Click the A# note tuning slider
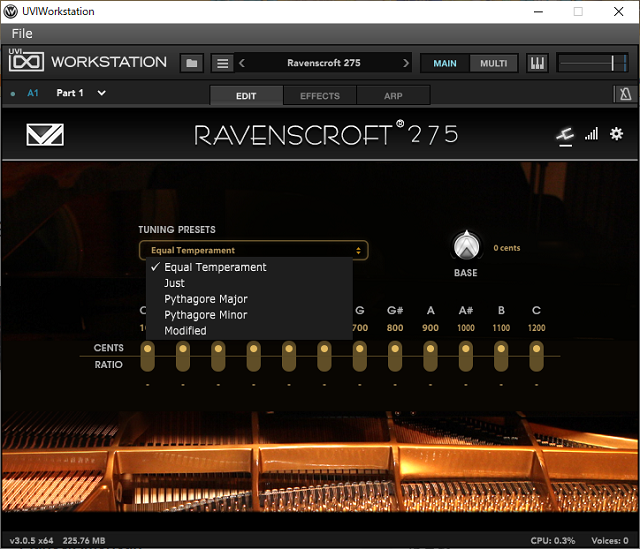Image resolution: width=640 pixels, height=549 pixels. tap(466, 357)
